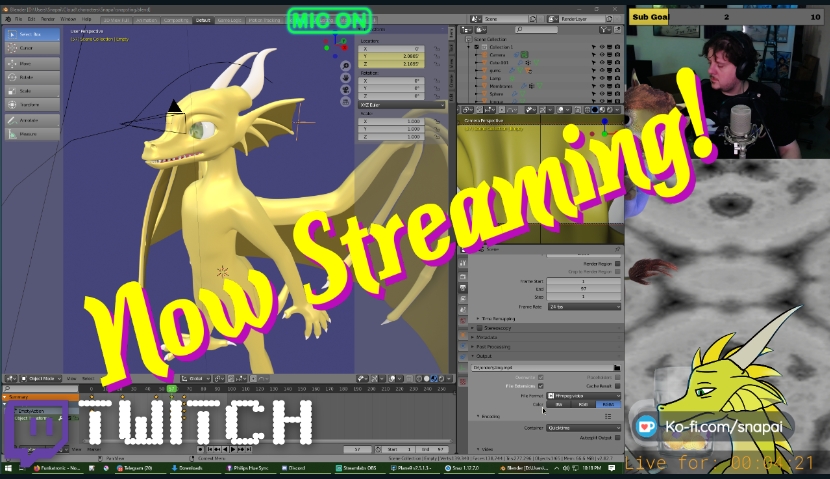Hide Sphere with its eye icon
The image size is (830, 479).
602,94
